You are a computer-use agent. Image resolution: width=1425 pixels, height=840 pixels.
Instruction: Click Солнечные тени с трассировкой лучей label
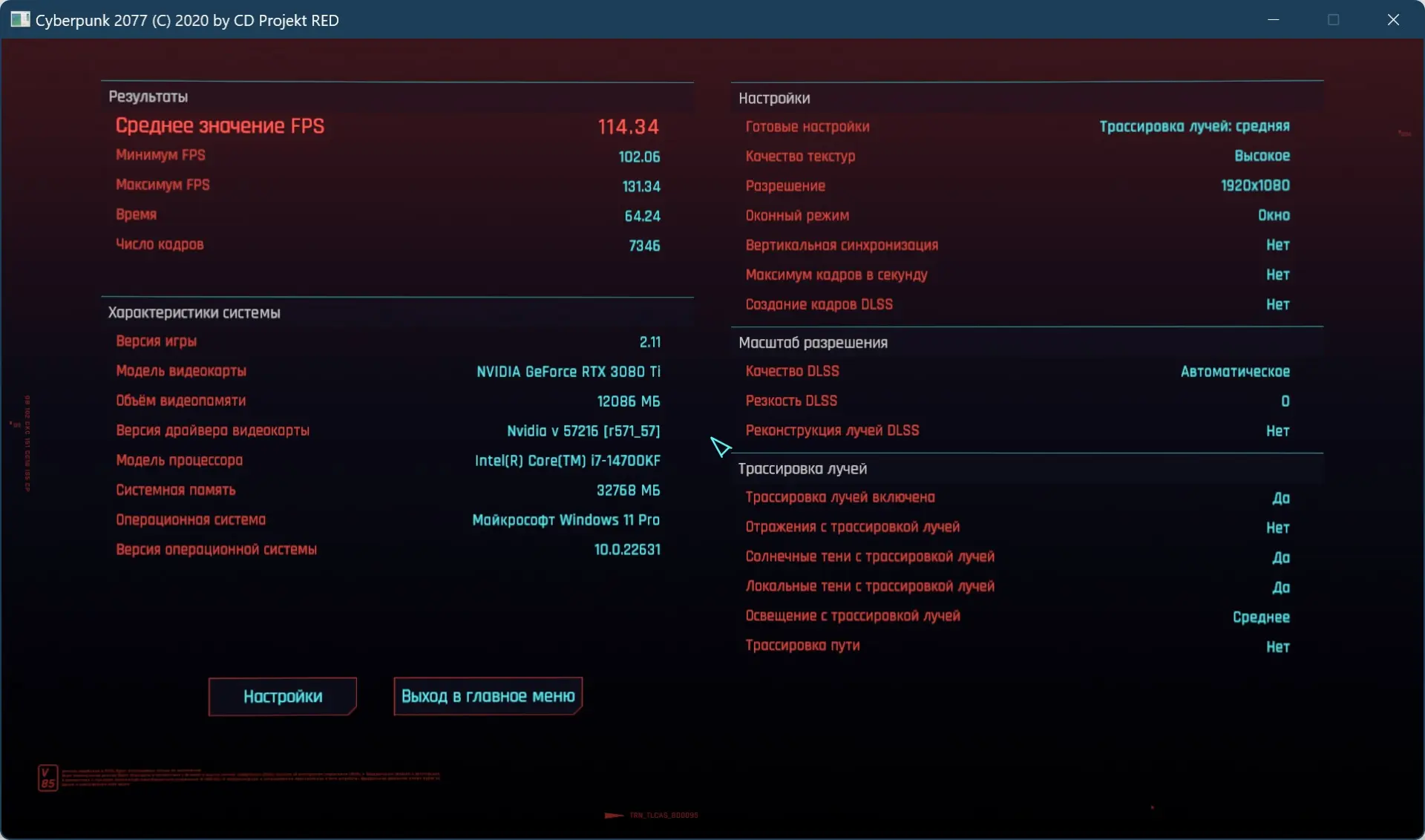870,557
